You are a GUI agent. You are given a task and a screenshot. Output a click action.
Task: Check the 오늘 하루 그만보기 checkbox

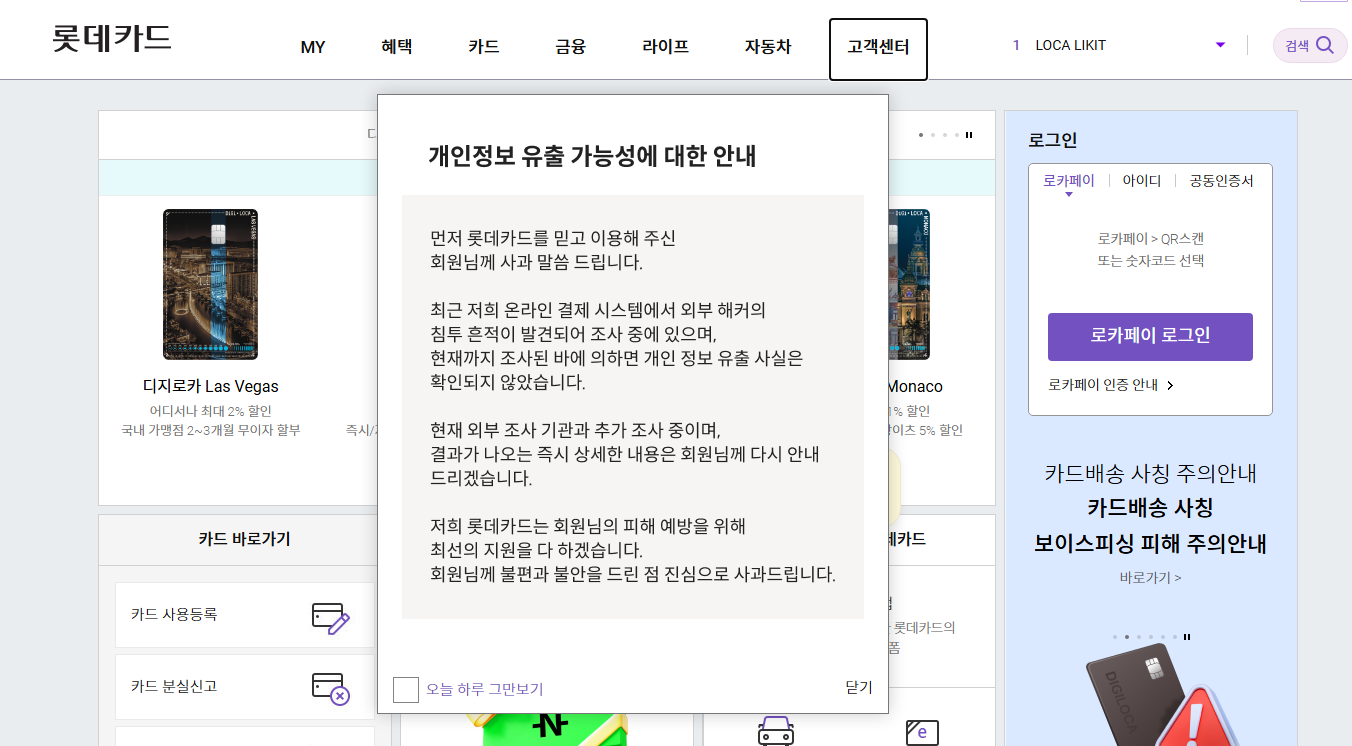tap(406, 689)
